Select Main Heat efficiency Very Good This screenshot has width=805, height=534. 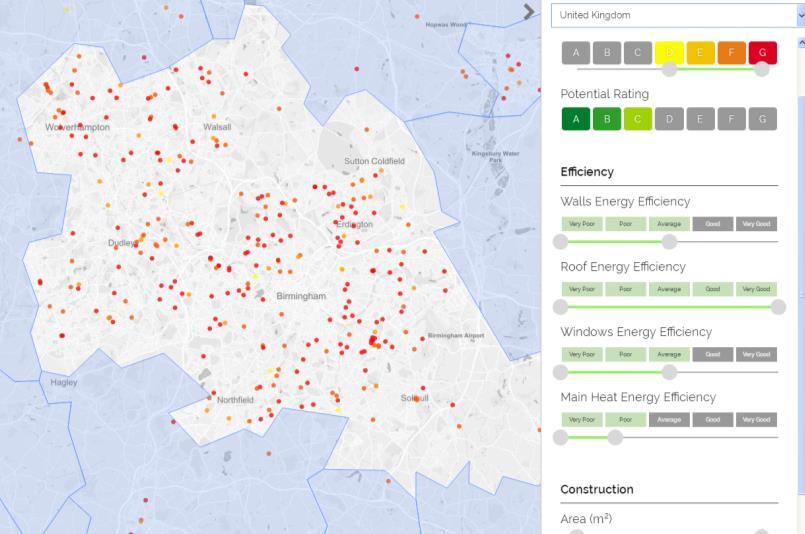[x=756, y=419]
